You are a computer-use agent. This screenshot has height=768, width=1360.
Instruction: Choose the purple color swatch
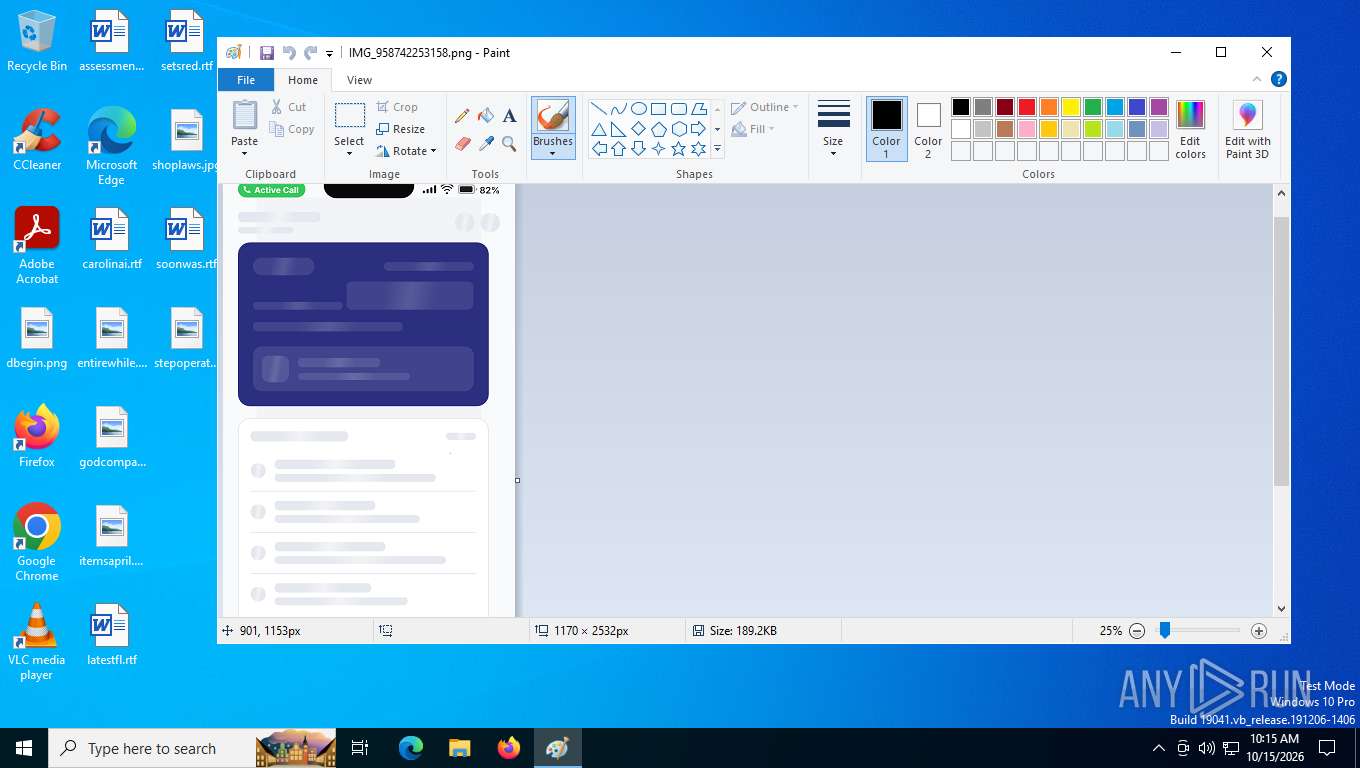coord(1159,107)
